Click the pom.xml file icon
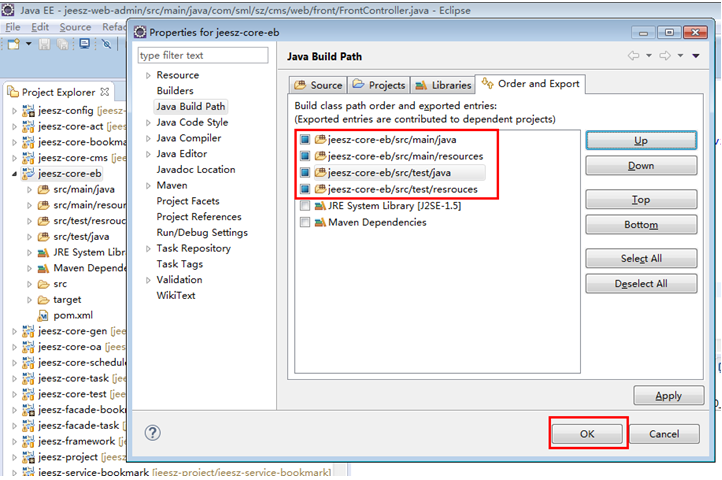This screenshot has height=480, width=722. coord(43,316)
